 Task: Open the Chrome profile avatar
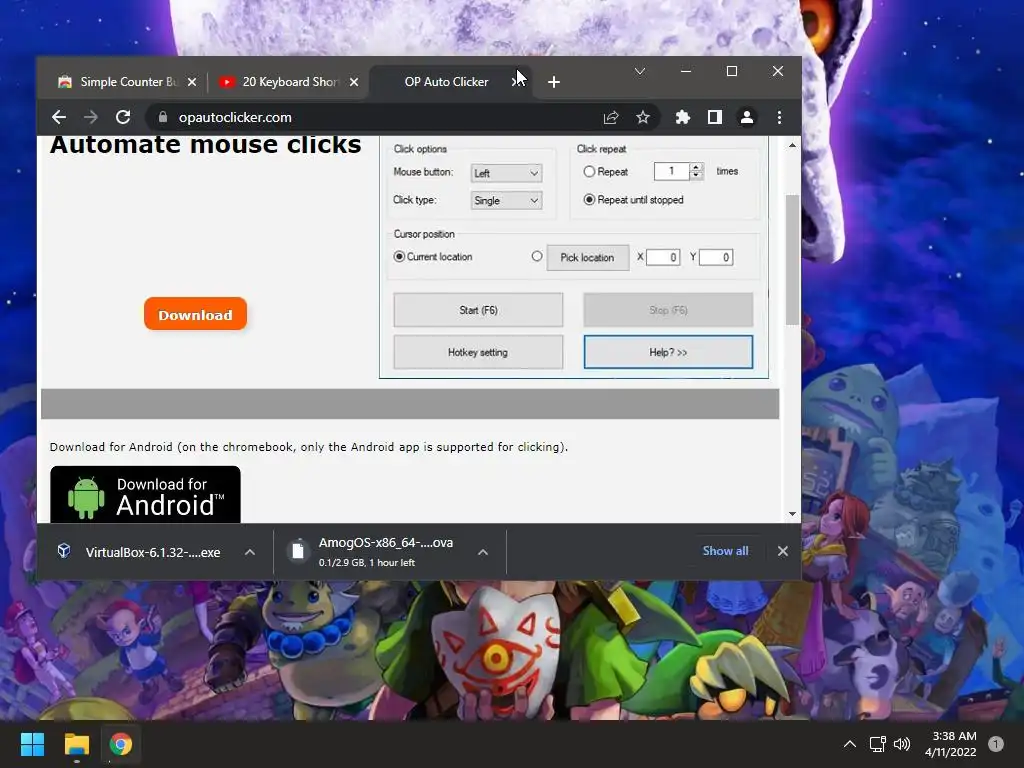pyautogui.click(x=746, y=118)
